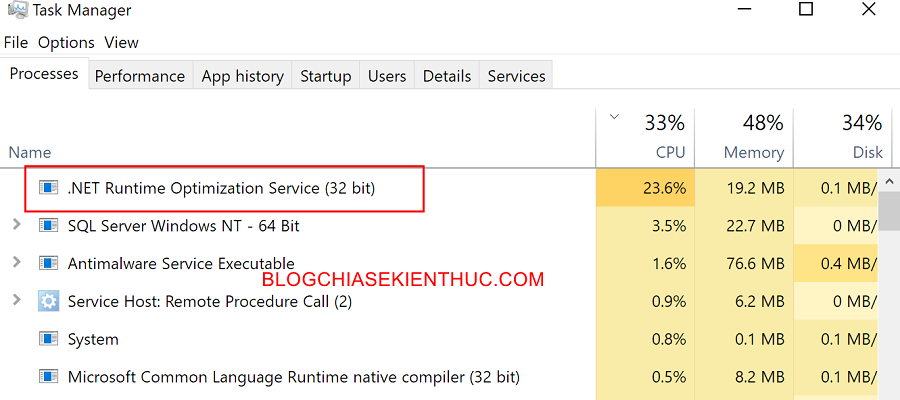Screen dimensions: 900x400
Task: Open the Options menu
Action: [66, 42]
